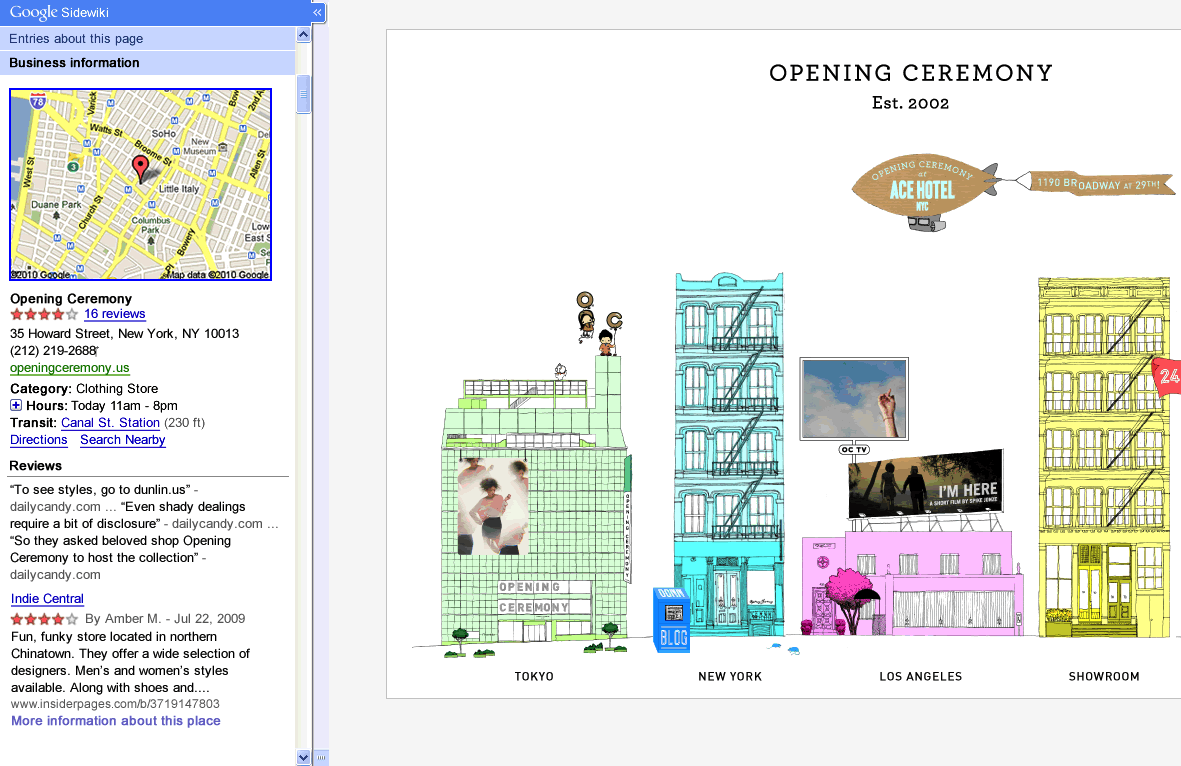
Task: Open the OC TV screen
Action: (x=854, y=399)
